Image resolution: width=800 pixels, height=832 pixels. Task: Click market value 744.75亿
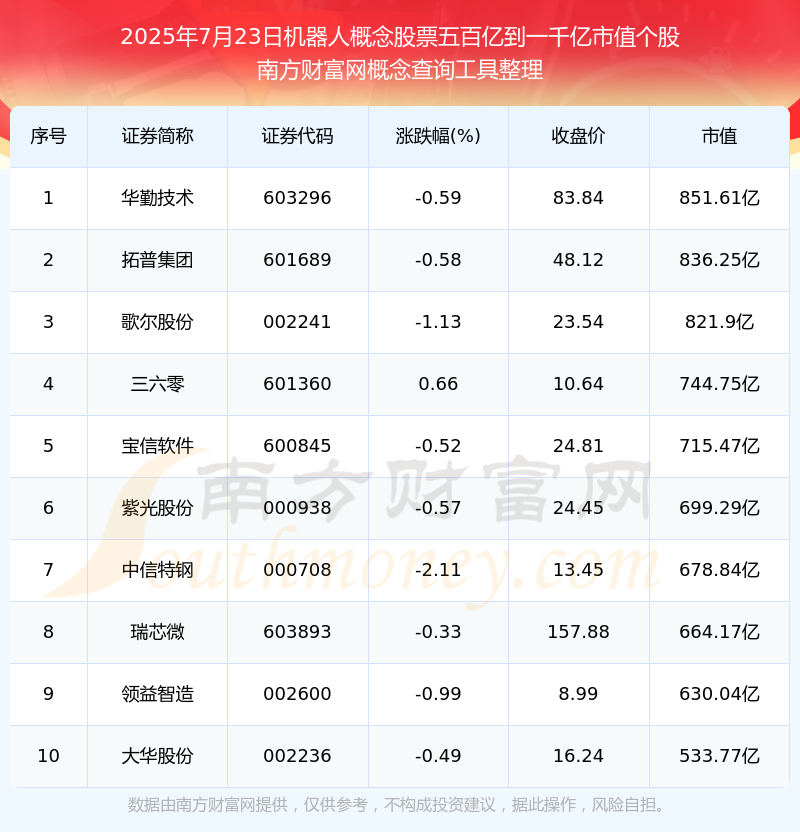719,384
